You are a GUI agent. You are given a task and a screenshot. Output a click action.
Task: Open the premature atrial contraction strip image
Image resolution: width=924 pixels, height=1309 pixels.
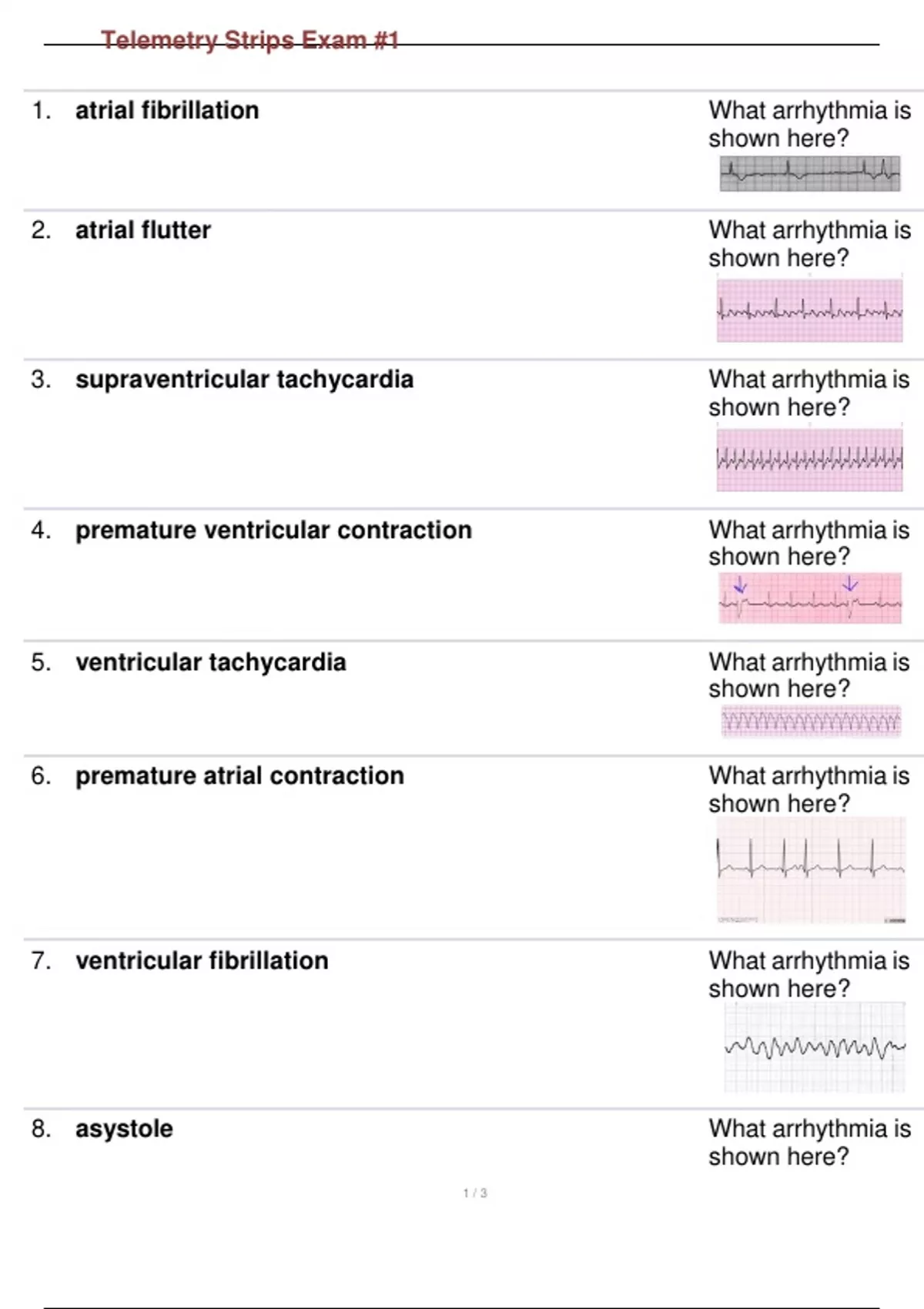coord(811,869)
